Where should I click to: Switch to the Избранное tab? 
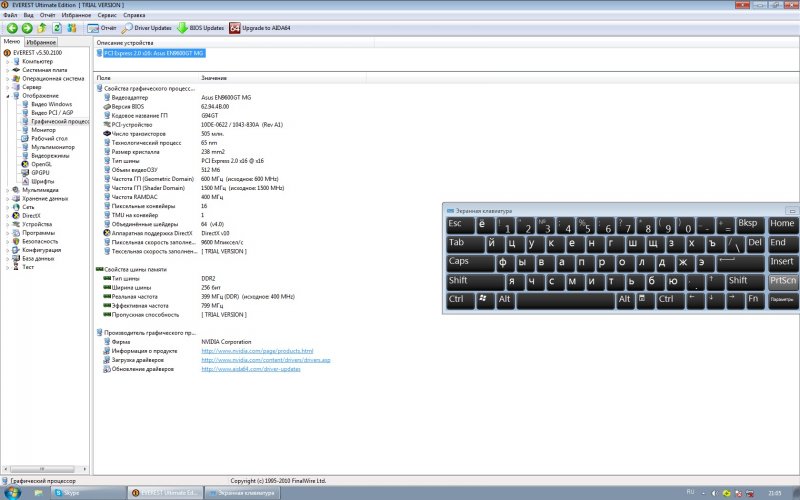[x=41, y=43]
